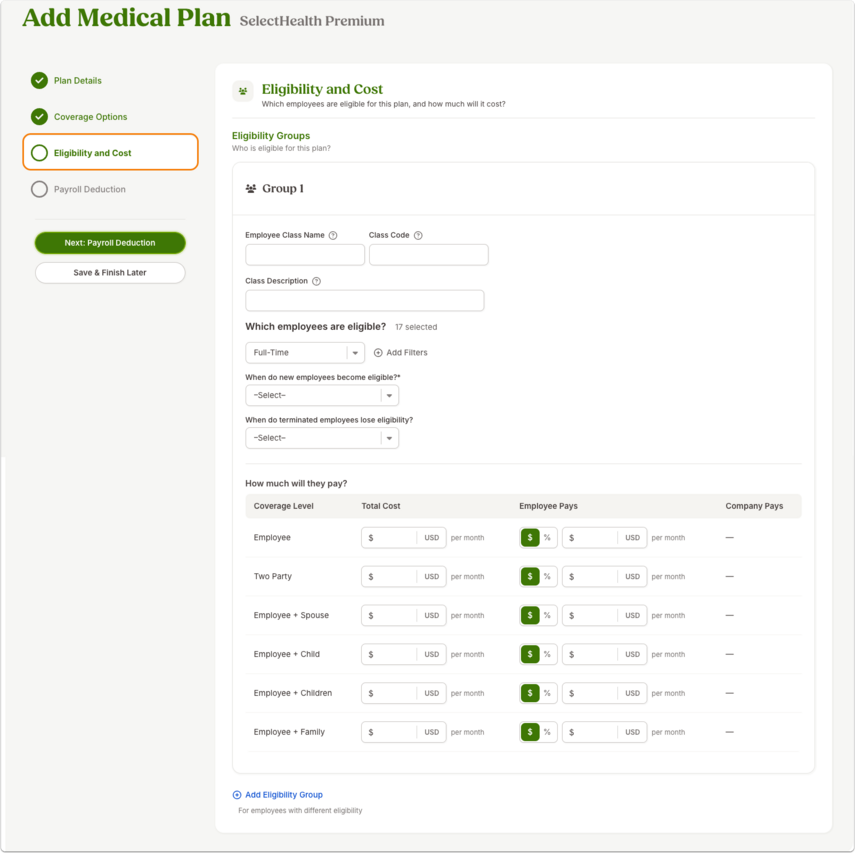
Task: Click the Add Filters plus icon
Action: 378,353
